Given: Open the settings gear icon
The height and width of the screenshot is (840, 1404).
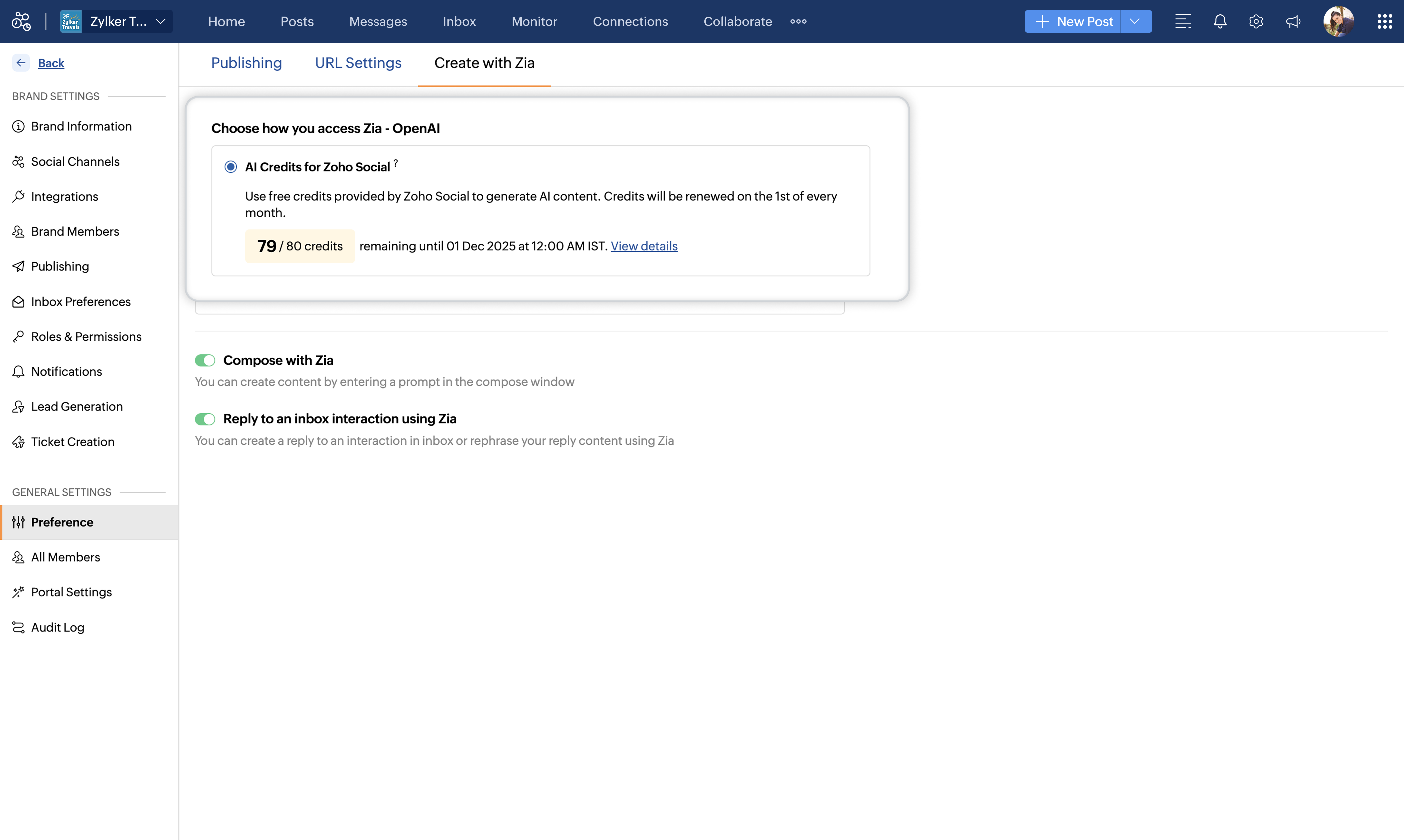Looking at the screenshot, I should click(1256, 21).
